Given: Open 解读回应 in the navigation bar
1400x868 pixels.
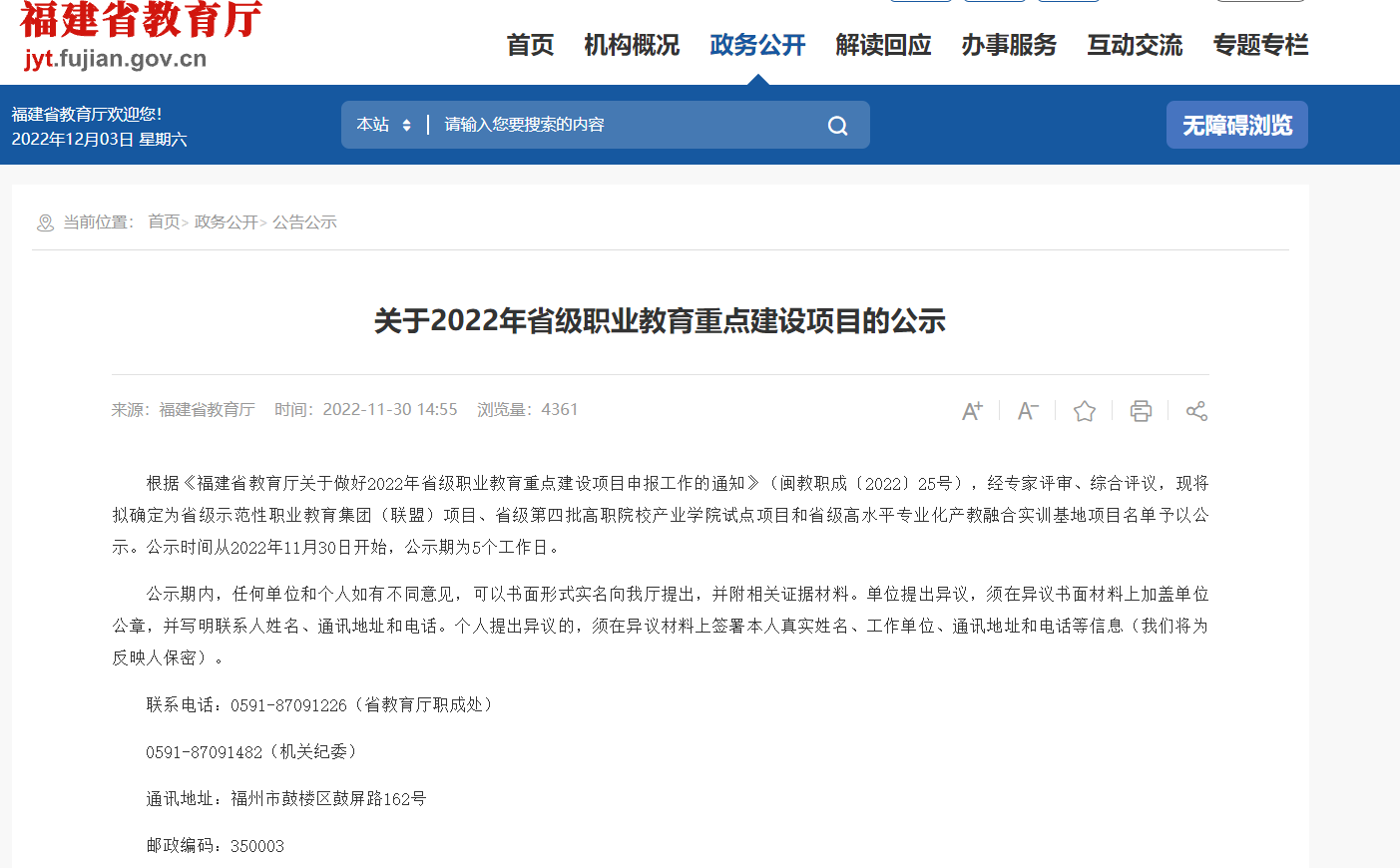Looking at the screenshot, I should point(883,45).
